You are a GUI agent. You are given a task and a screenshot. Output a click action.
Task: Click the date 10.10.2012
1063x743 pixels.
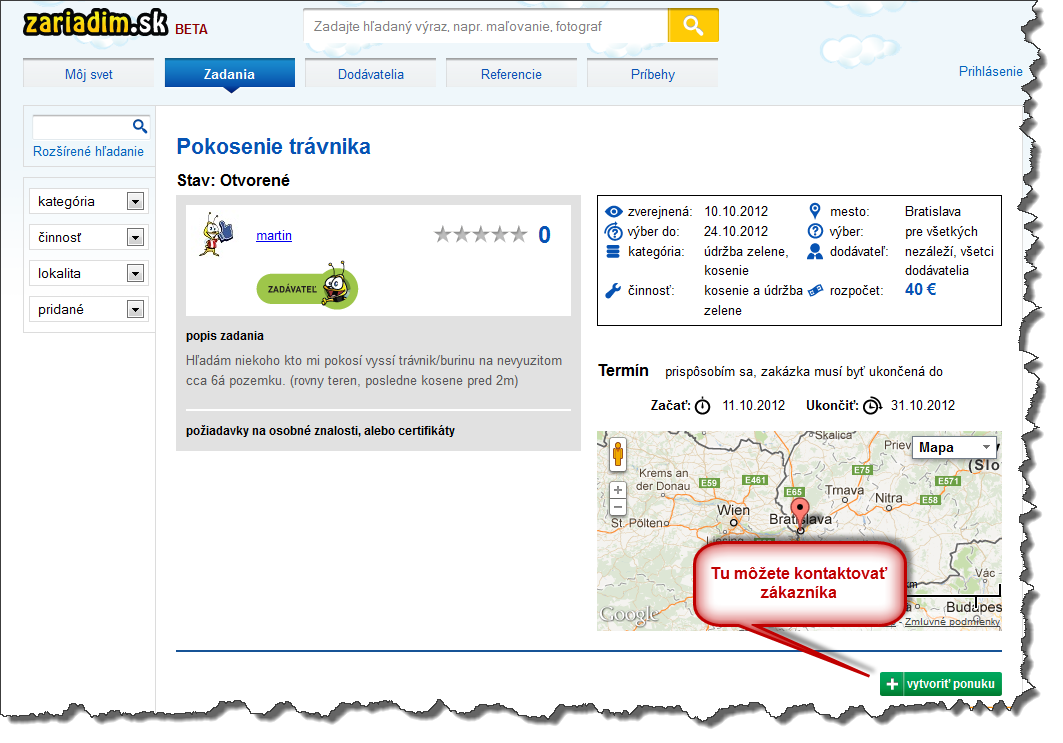click(736, 212)
